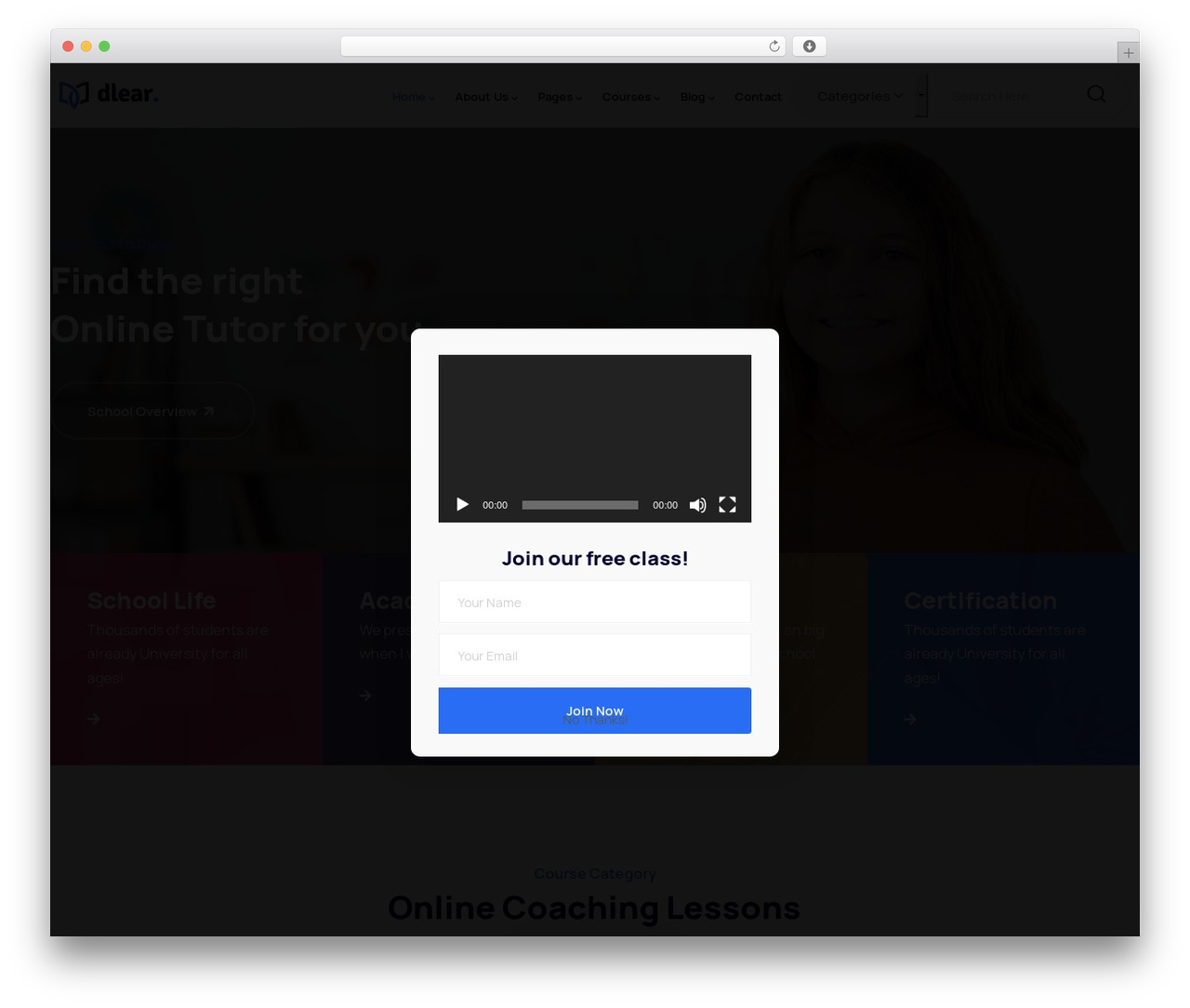Reload the page from the address bar
The height and width of the screenshot is (1008, 1190).
click(774, 46)
